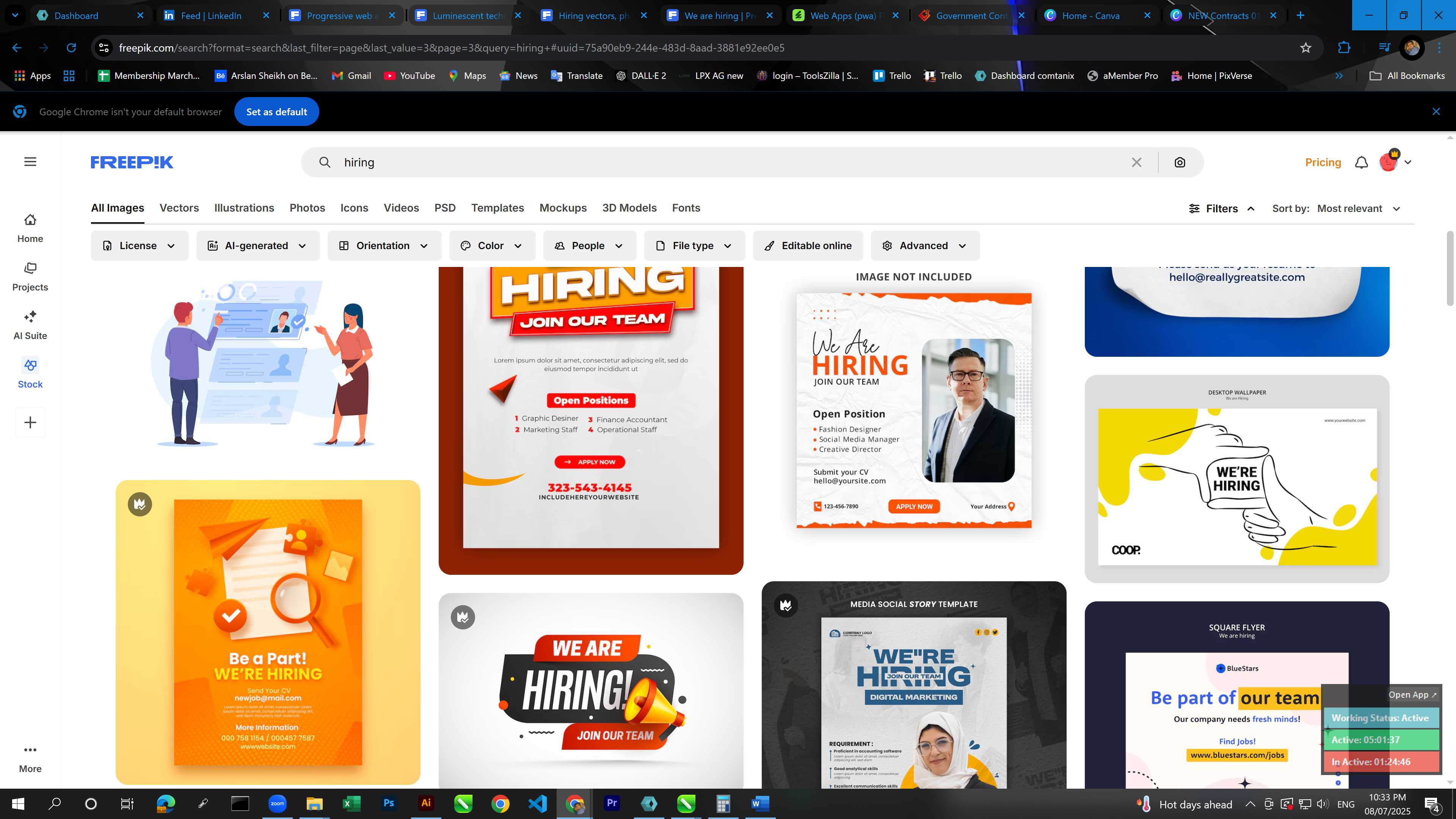The height and width of the screenshot is (819, 1456).
Task: Open the DALL·E 2 bookmark
Action: click(641, 76)
